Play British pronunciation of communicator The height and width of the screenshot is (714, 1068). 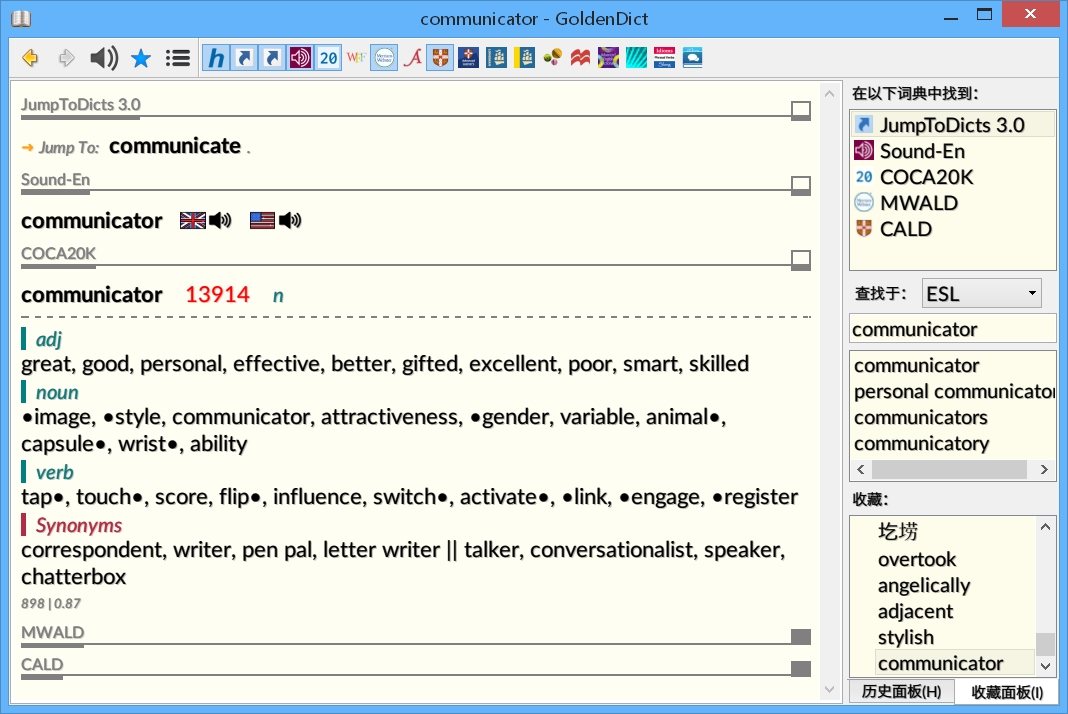(x=220, y=220)
